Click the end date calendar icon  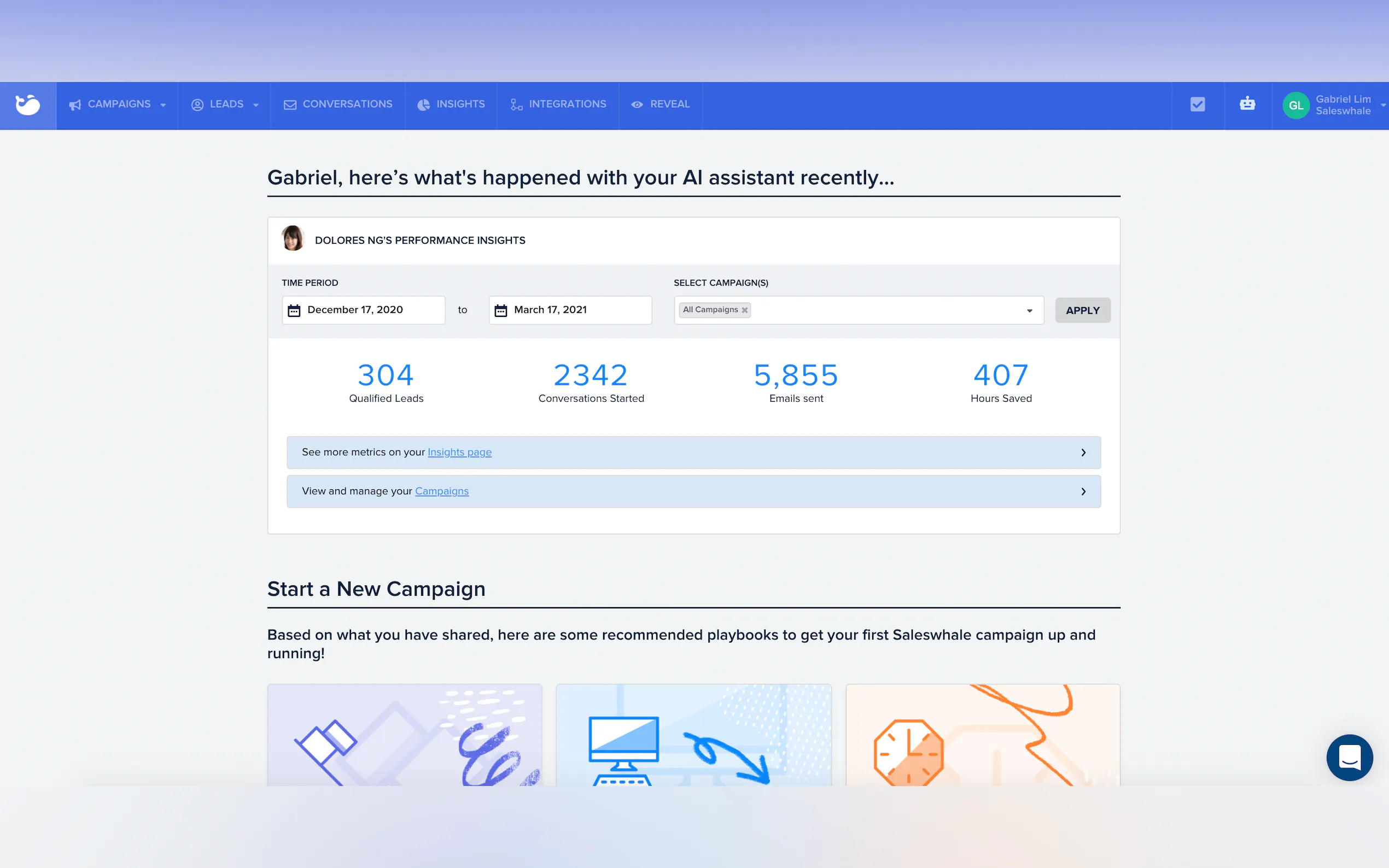[x=501, y=310]
